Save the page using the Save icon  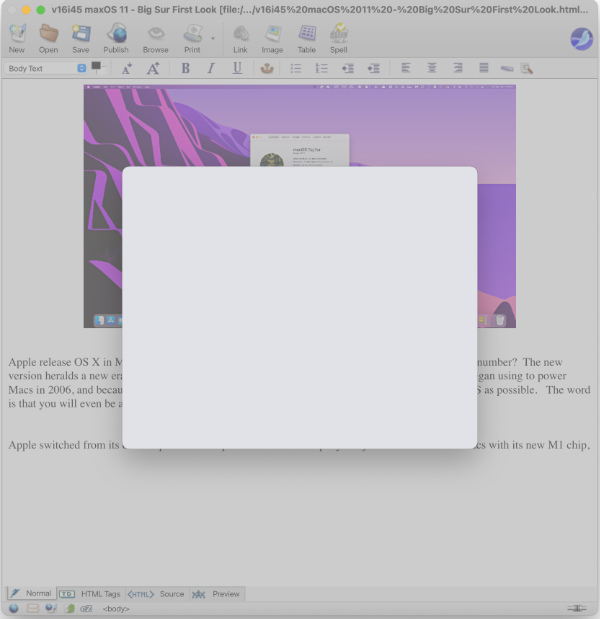pyautogui.click(x=80, y=36)
